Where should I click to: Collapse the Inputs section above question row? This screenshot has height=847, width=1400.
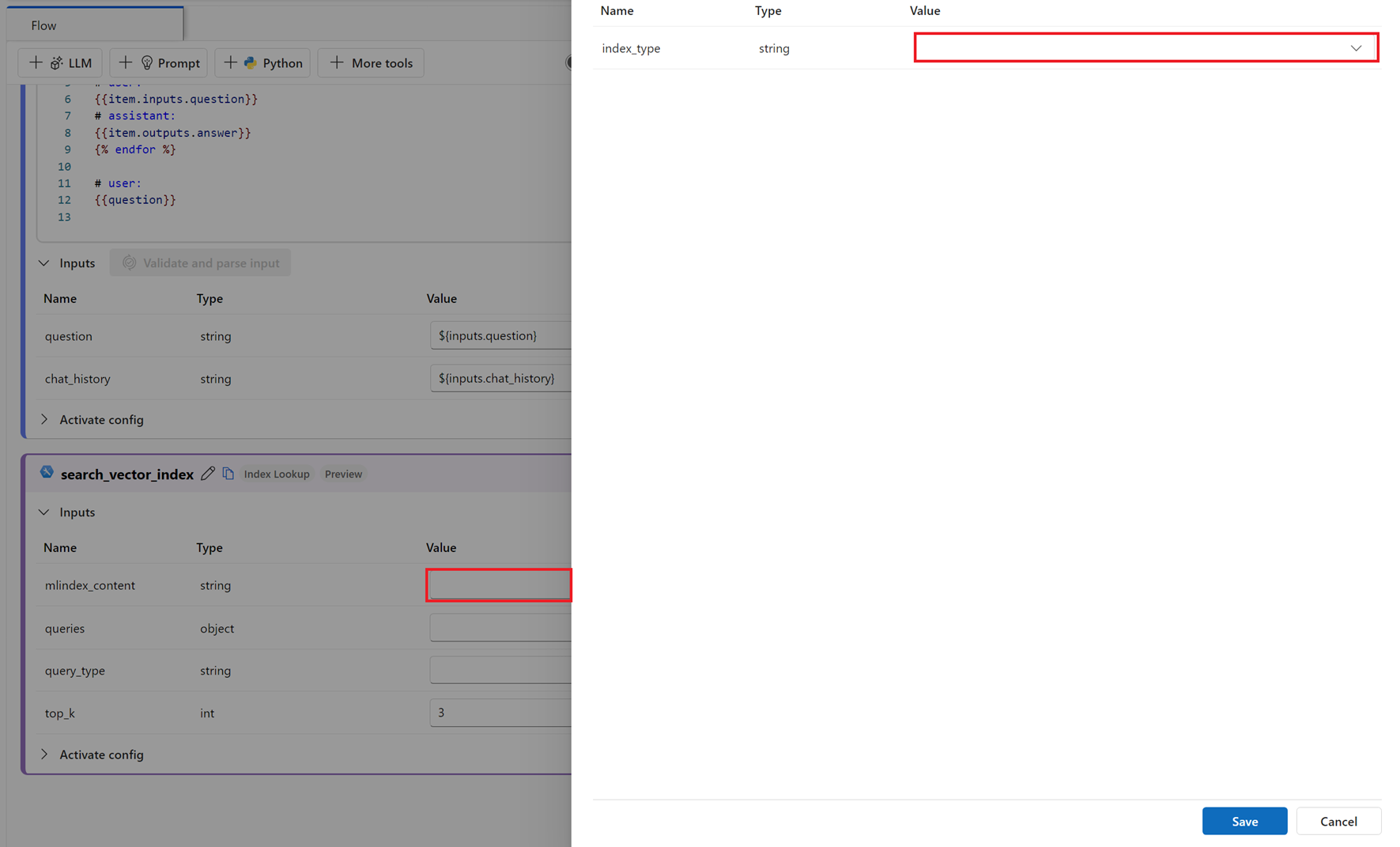pyautogui.click(x=43, y=263)
